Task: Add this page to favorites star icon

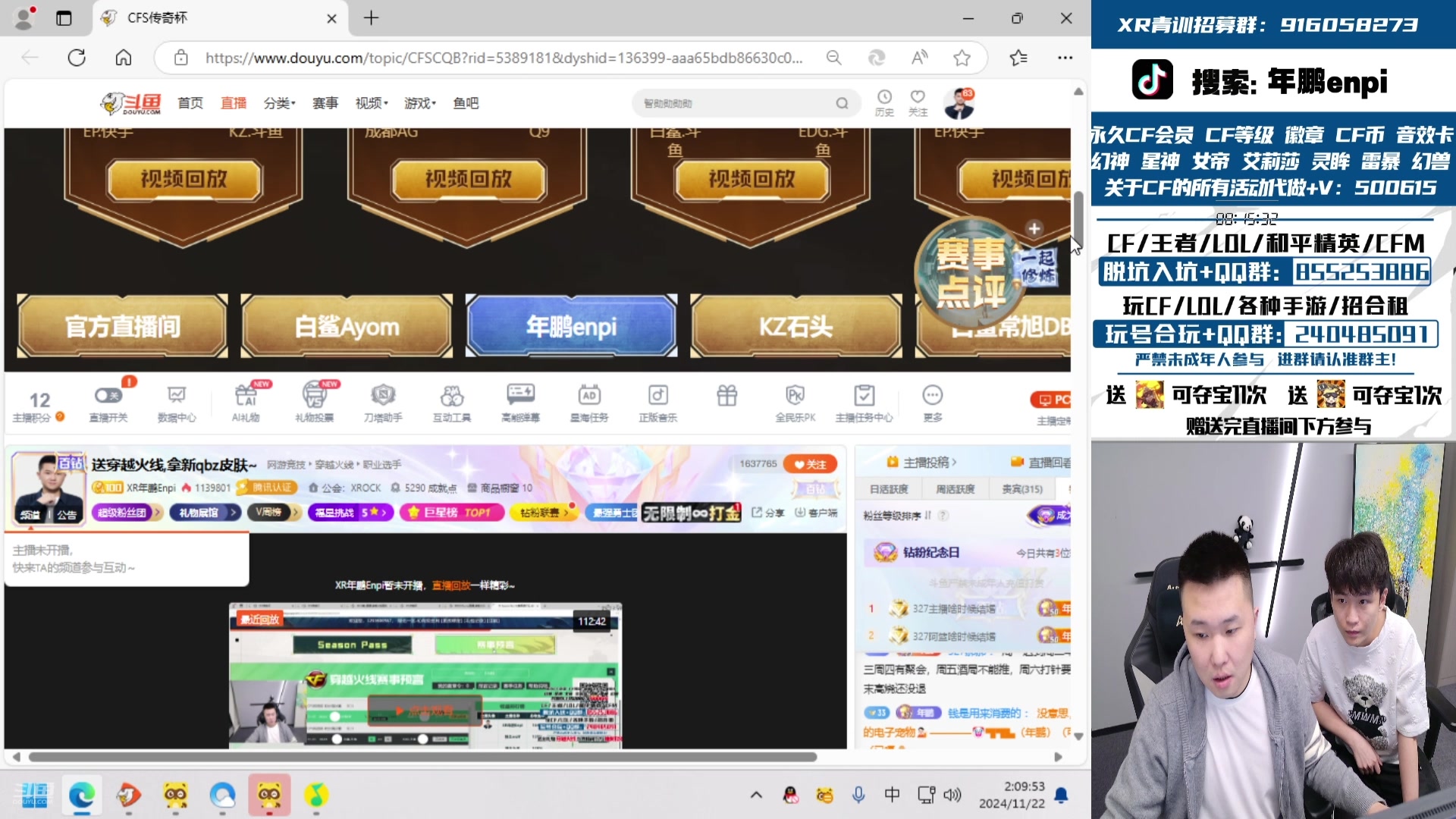Action: pos(962,58)
